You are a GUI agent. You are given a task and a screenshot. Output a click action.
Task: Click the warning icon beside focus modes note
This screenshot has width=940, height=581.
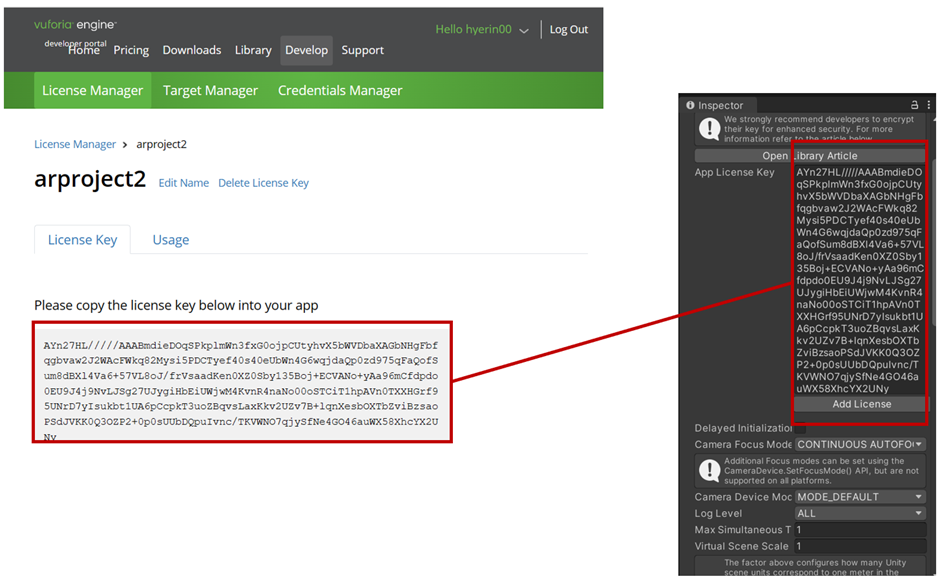(x=710, y=470)
